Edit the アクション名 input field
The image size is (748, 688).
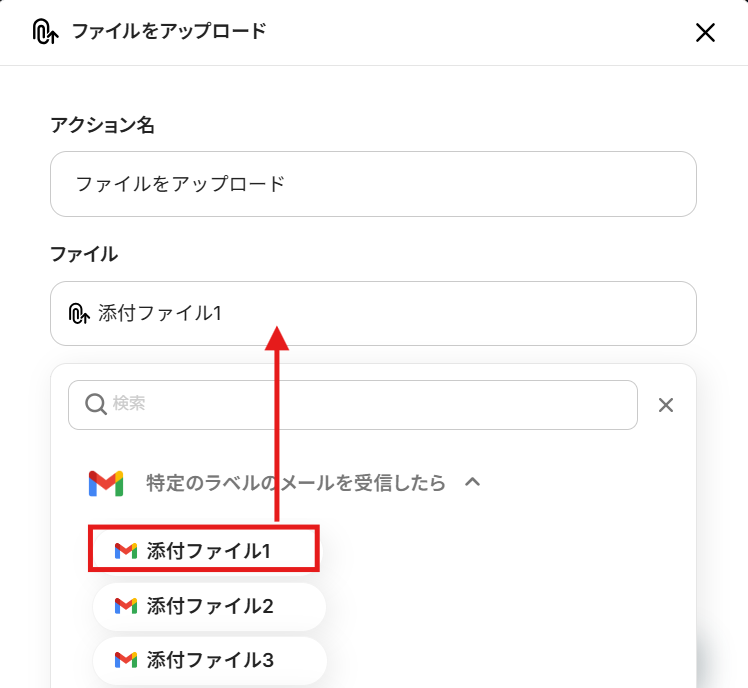373,184
